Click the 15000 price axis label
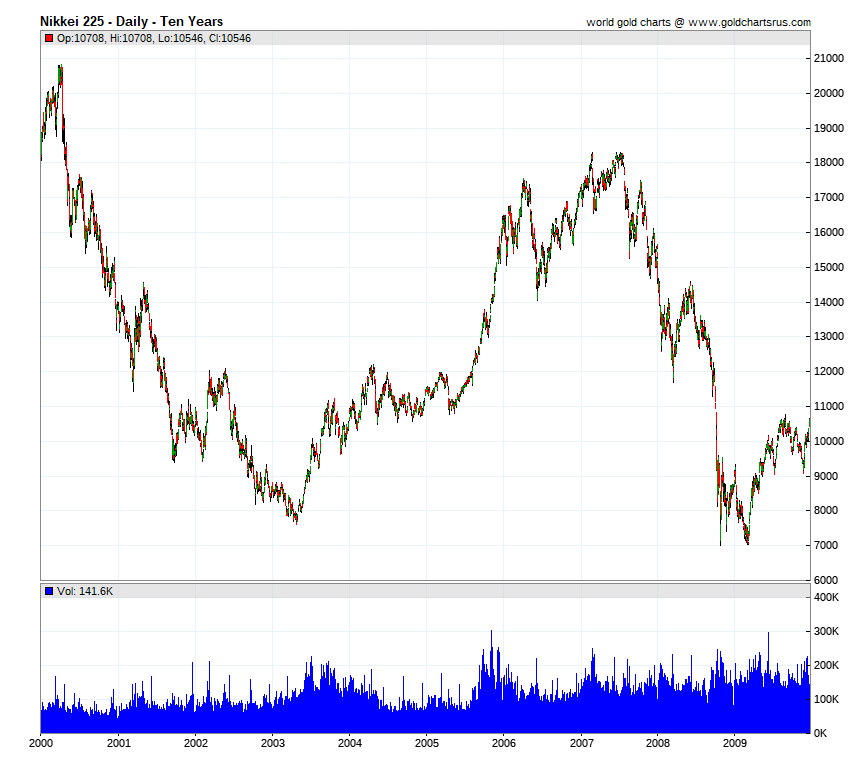 (829, 267)
